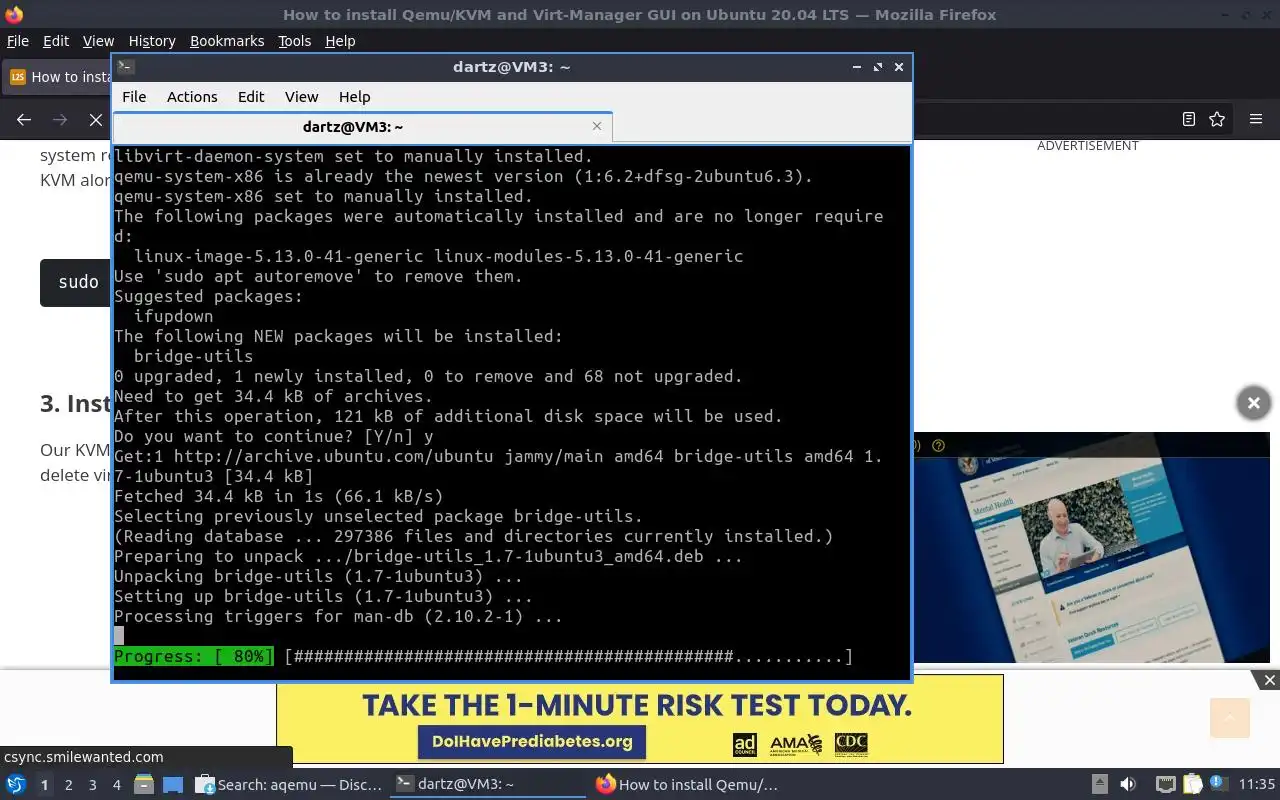Viewport: 1280px width, 800px height.
Task: Switch to workspace 1
Action: pos(44,785)
